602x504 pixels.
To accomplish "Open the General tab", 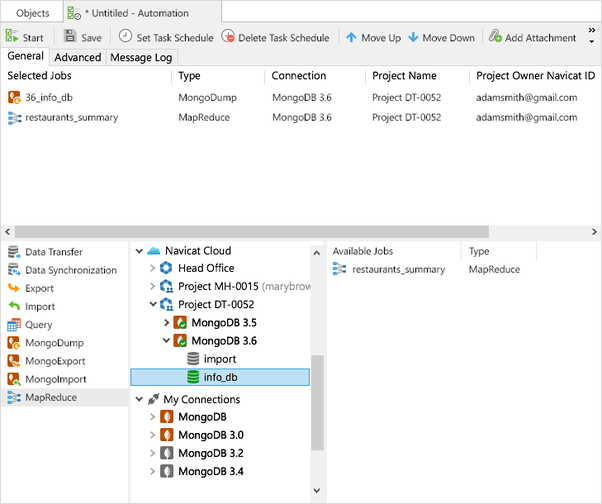I will tap(25, 56).
